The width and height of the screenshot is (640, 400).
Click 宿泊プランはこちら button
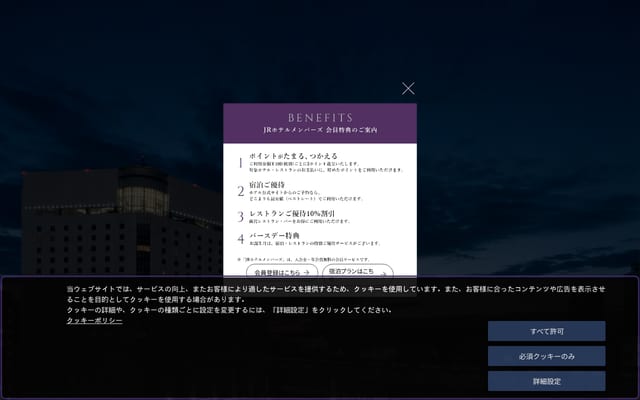358,271
